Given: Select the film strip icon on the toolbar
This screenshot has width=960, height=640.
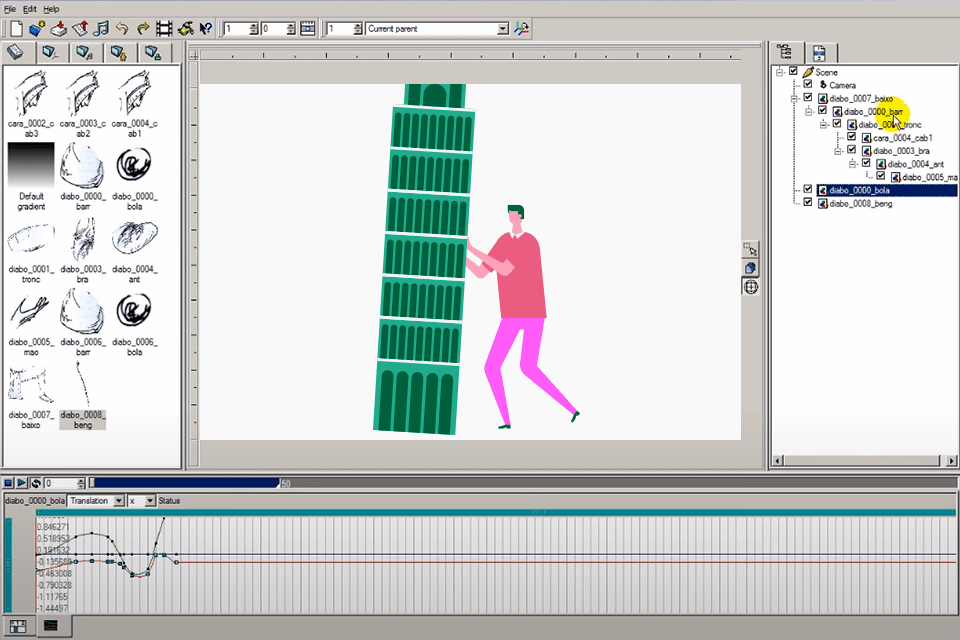Looking at the screenshot, I should pyautogui.click(x=162, y=29).
